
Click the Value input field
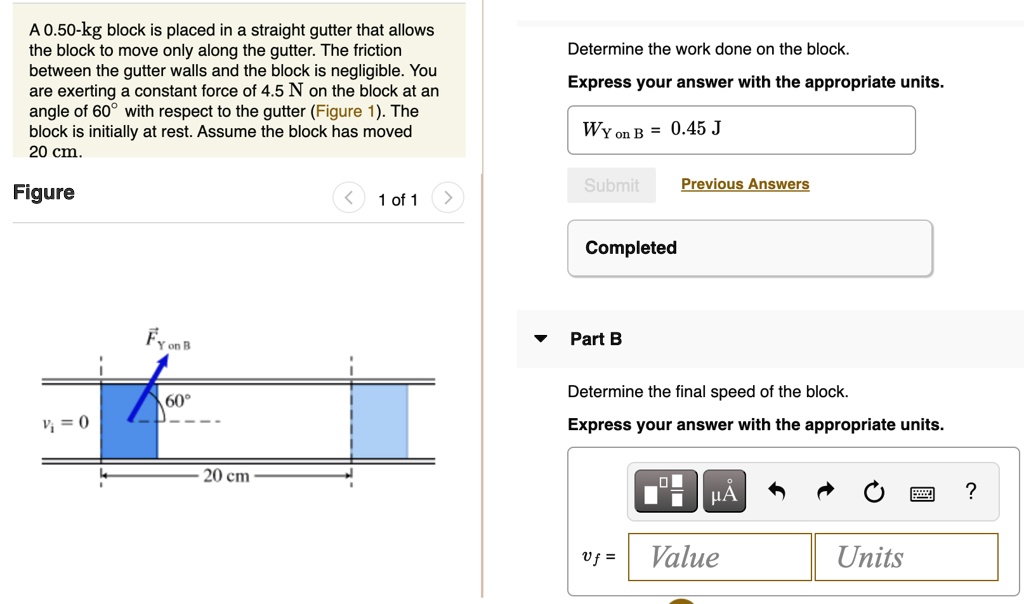pos(720,557)
